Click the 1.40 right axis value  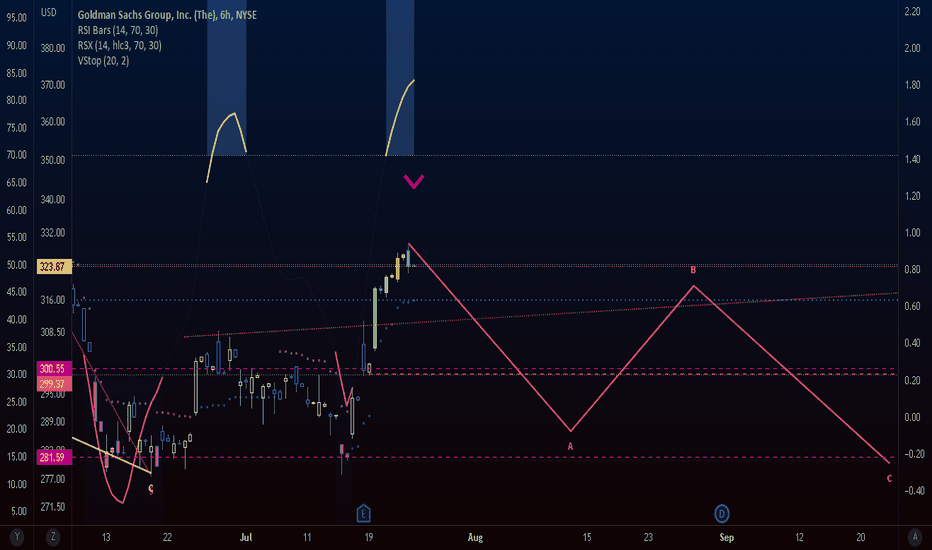coord(912,159)
